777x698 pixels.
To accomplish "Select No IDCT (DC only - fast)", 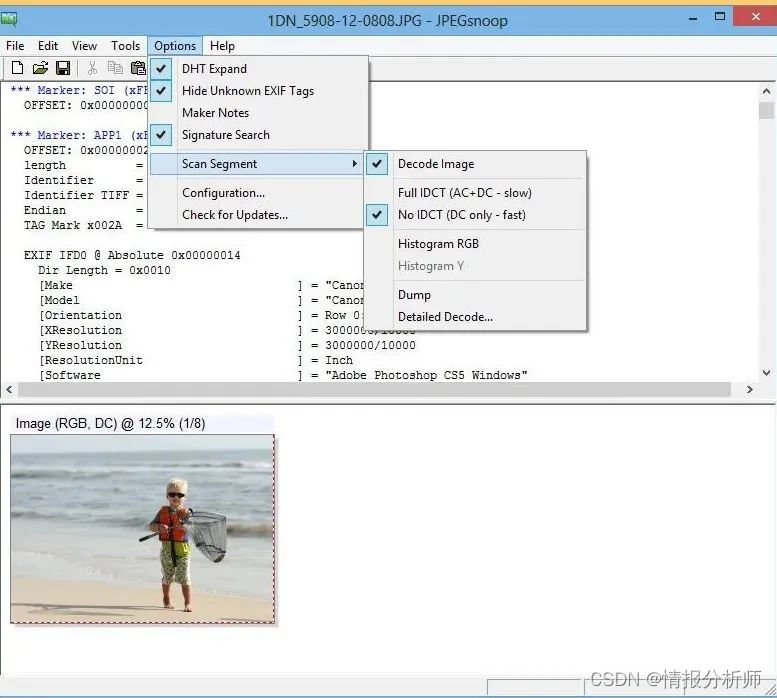I will tap(475, 215).
